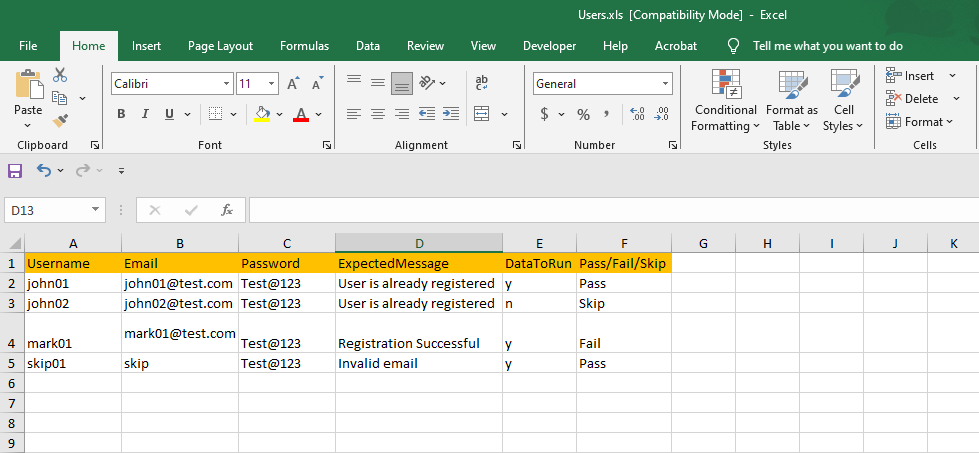This screenshot has height=453, width=979.
Task: Decrease font size with small A icon
Action: coord(318,84)
